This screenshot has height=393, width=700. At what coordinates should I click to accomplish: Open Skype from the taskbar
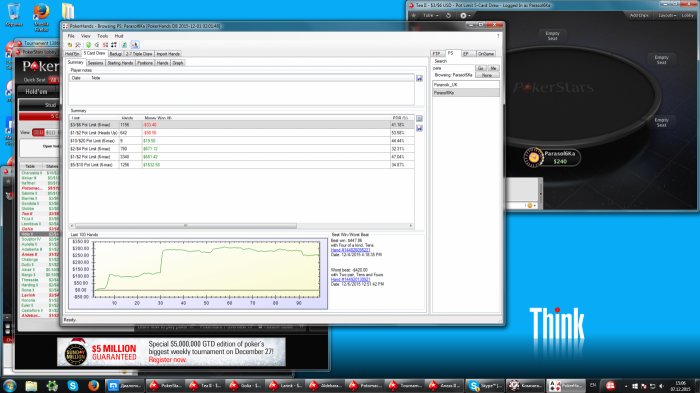(73, 385)
